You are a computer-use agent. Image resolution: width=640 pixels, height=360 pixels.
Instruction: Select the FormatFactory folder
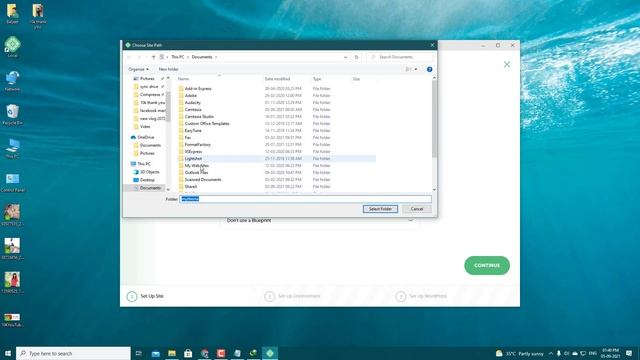click(198, 144)
